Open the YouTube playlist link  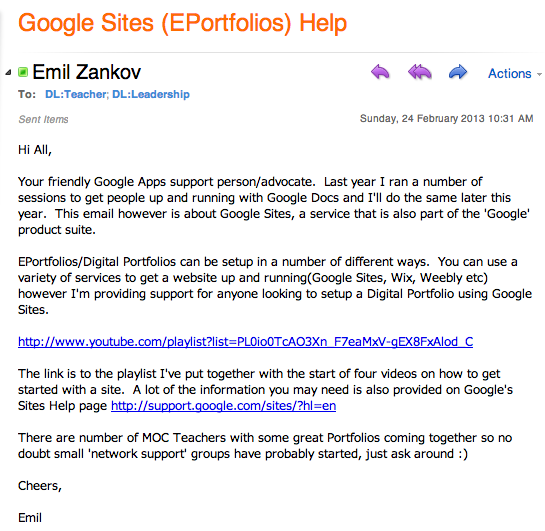point(245,342)
